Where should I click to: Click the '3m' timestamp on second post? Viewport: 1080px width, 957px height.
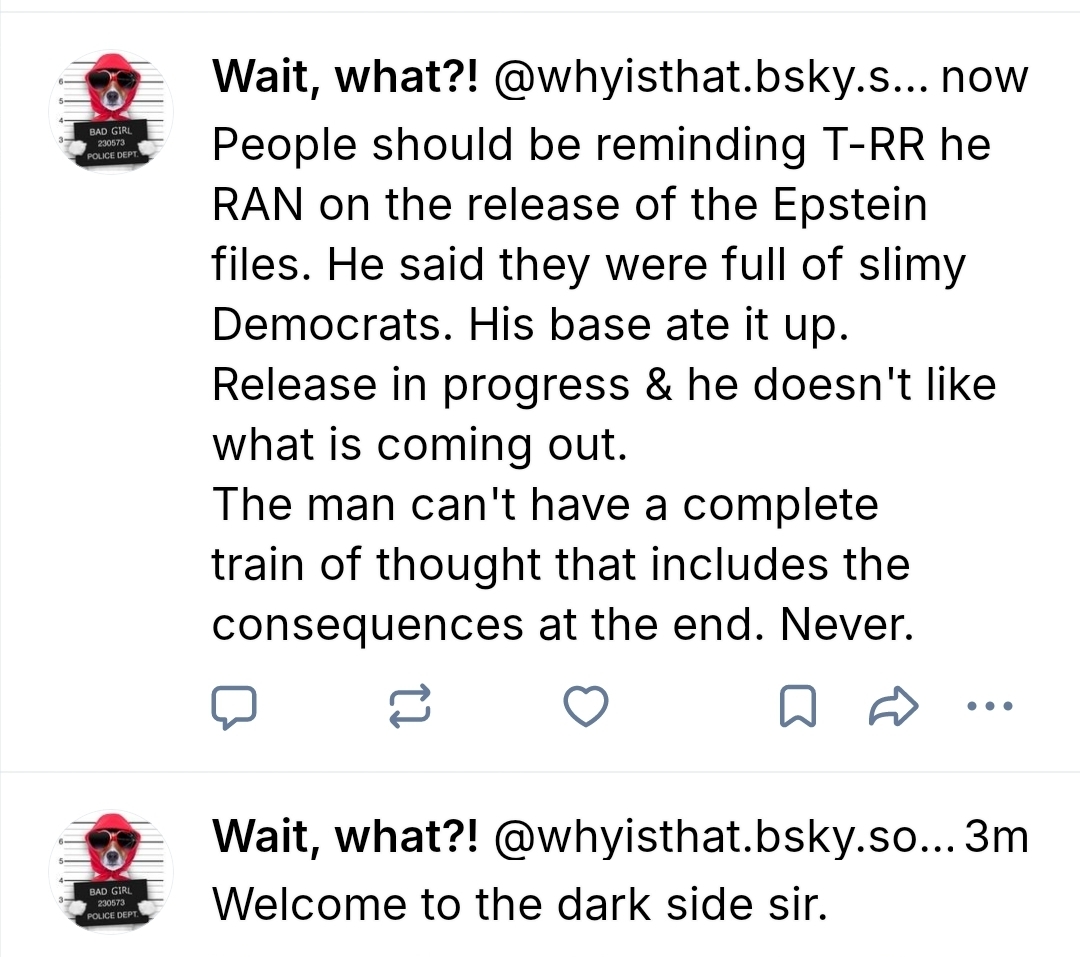(x=998, y=837)
